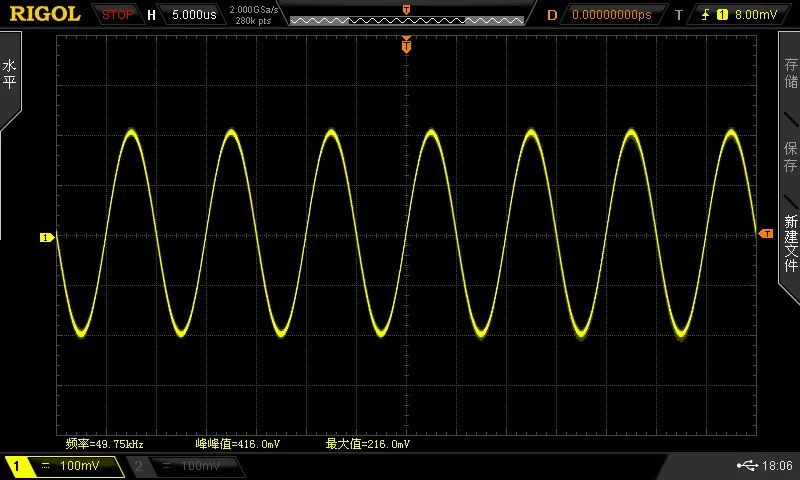Open the 水平 horizontal side tab
Viewport: 800px width, 480px height.
point(10,74)
